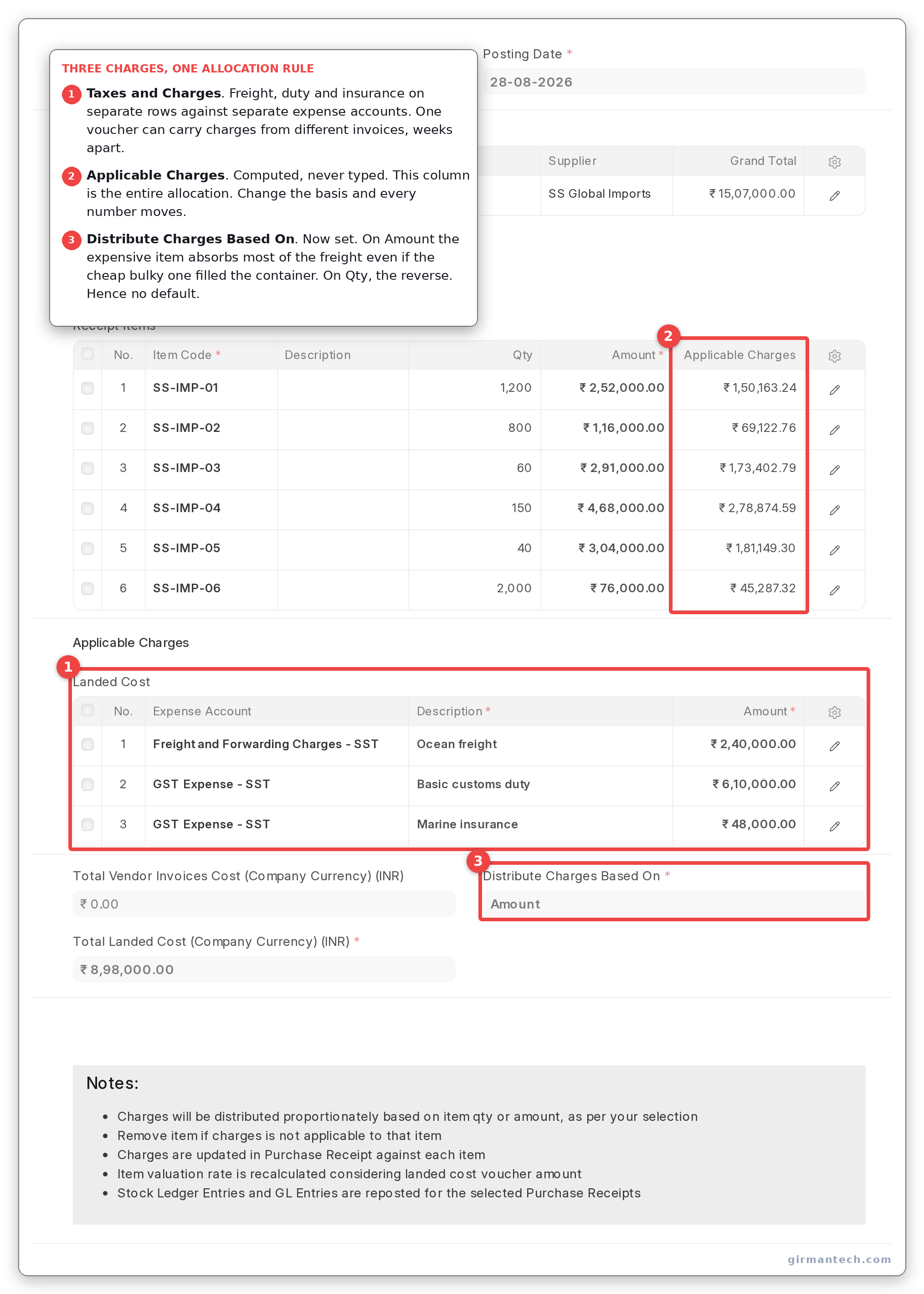Click the Posting Date field 28-08-2026
The height and width of the screenshot is (1294, 924).
tap(674, 82)
